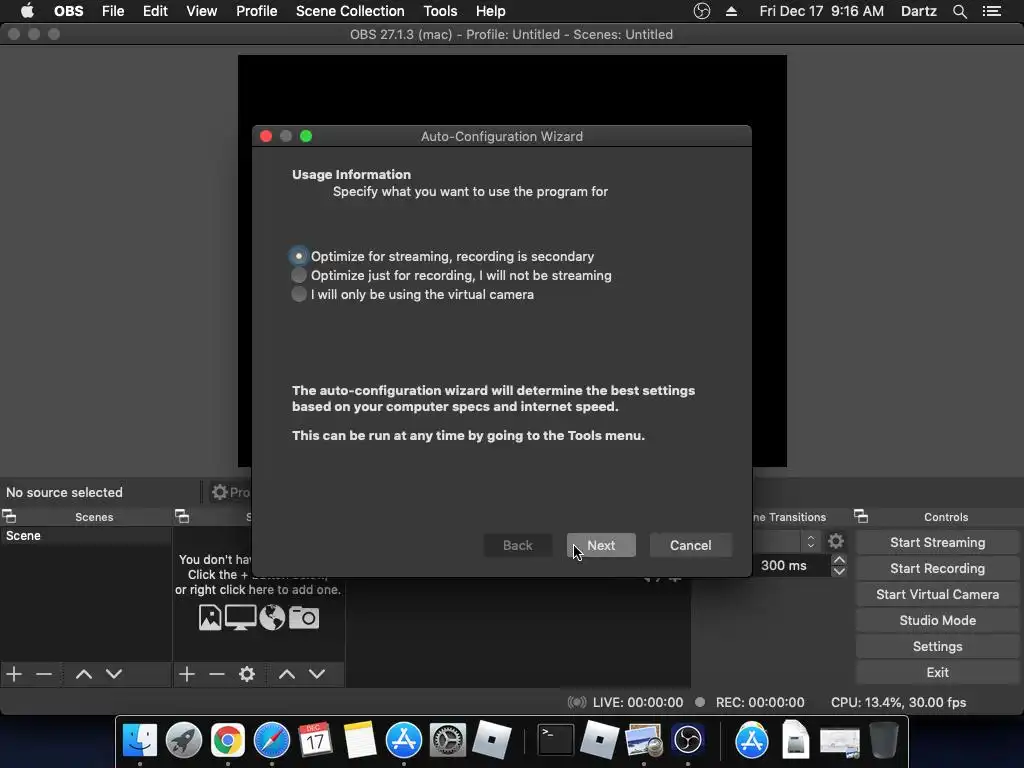Click the Start Recording button

point(937,568)
